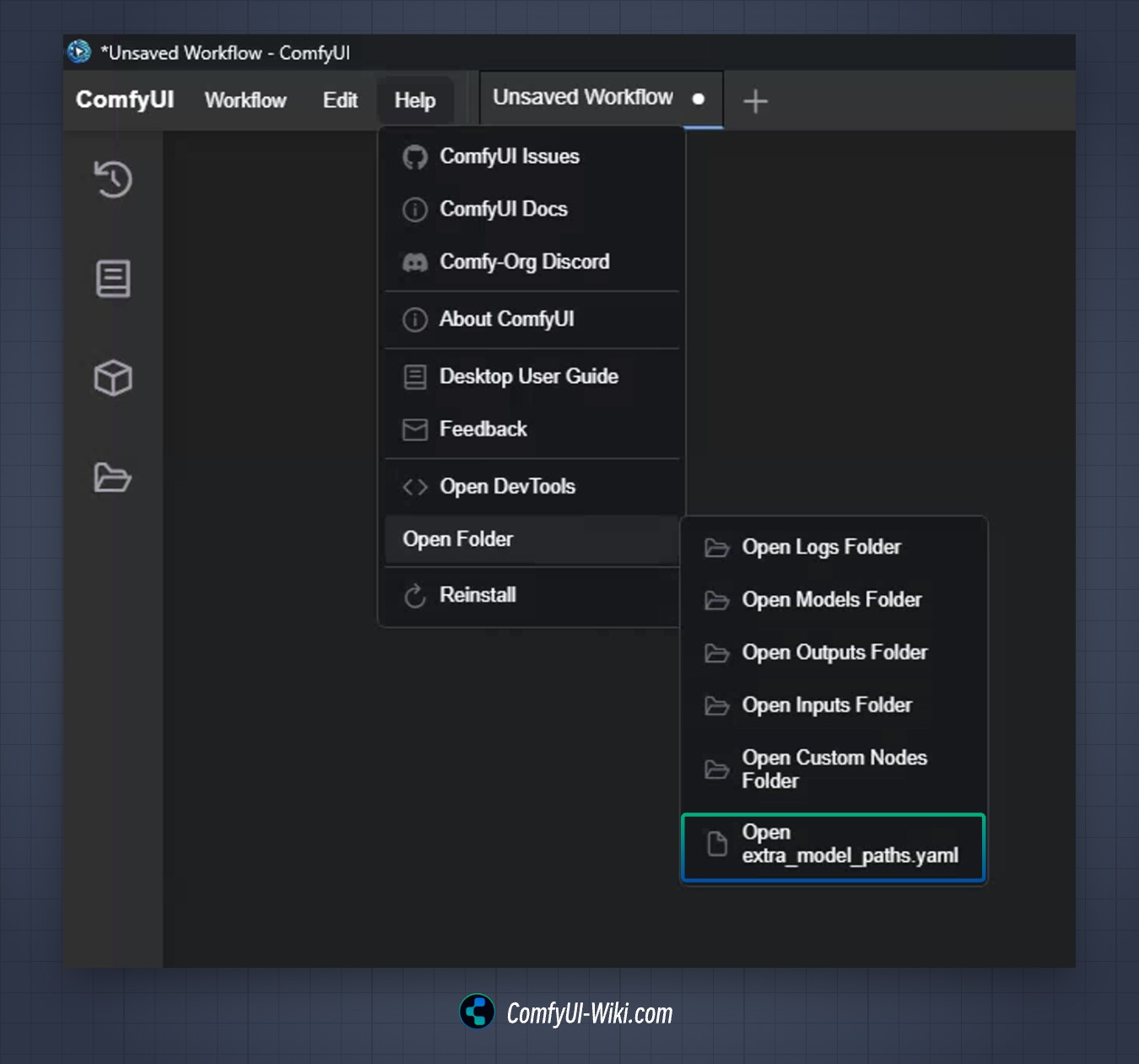This screenshot has width=1139, height=1064.
Task: Open the Queue history sidebar icon
Action: pos(113,179)
